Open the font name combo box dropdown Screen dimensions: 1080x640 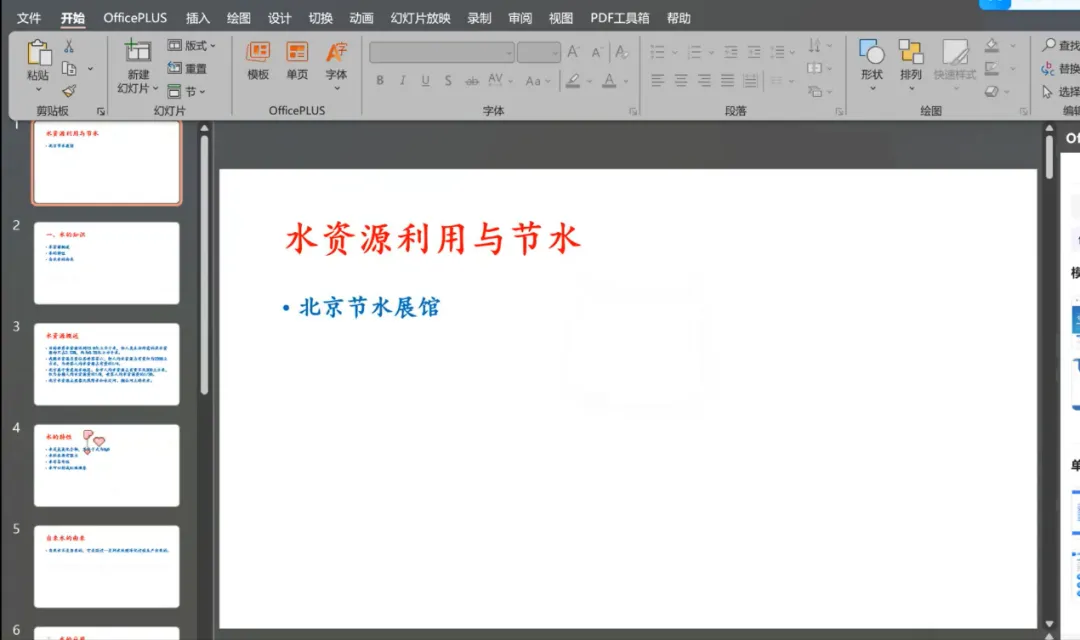point(509,53)
